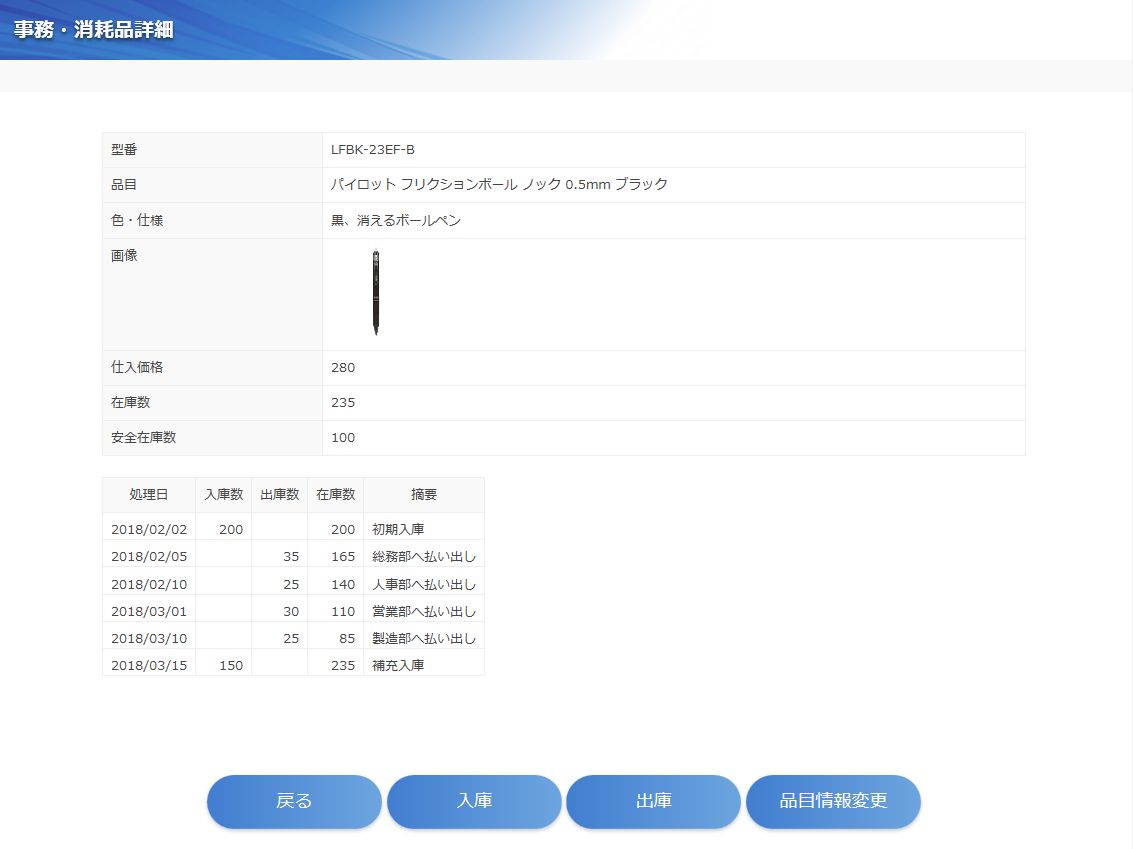Click the 戻る button
1133x849 pixels.
294,801
